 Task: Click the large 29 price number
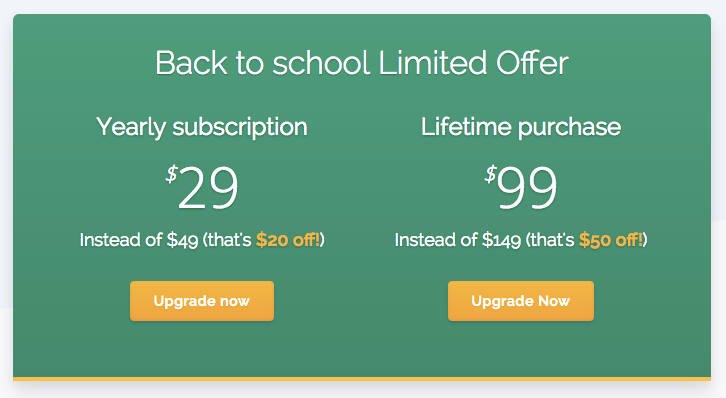pos(208,187)
